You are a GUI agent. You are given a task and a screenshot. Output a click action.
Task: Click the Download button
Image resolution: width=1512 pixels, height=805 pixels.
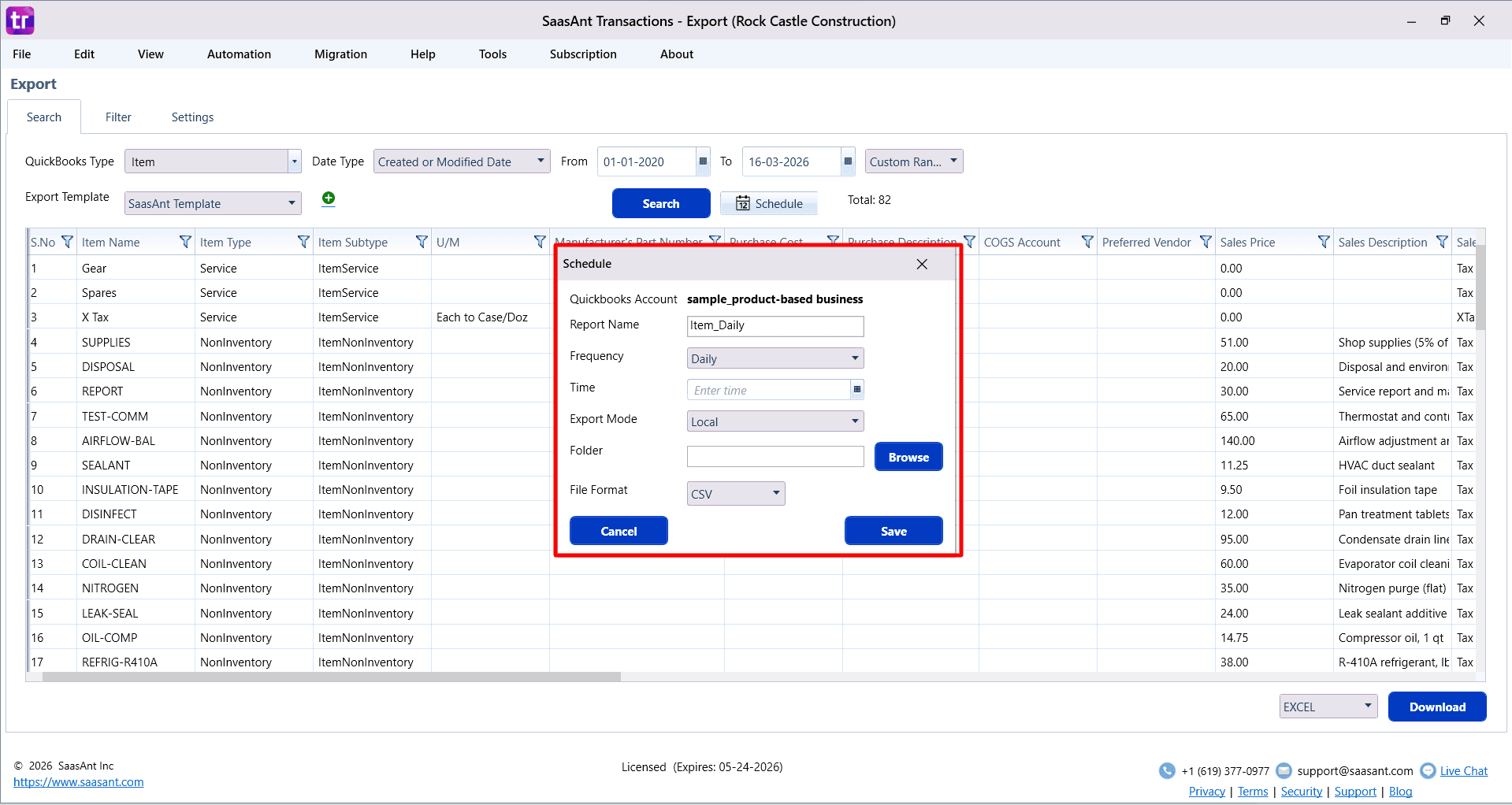(1437, 707)
